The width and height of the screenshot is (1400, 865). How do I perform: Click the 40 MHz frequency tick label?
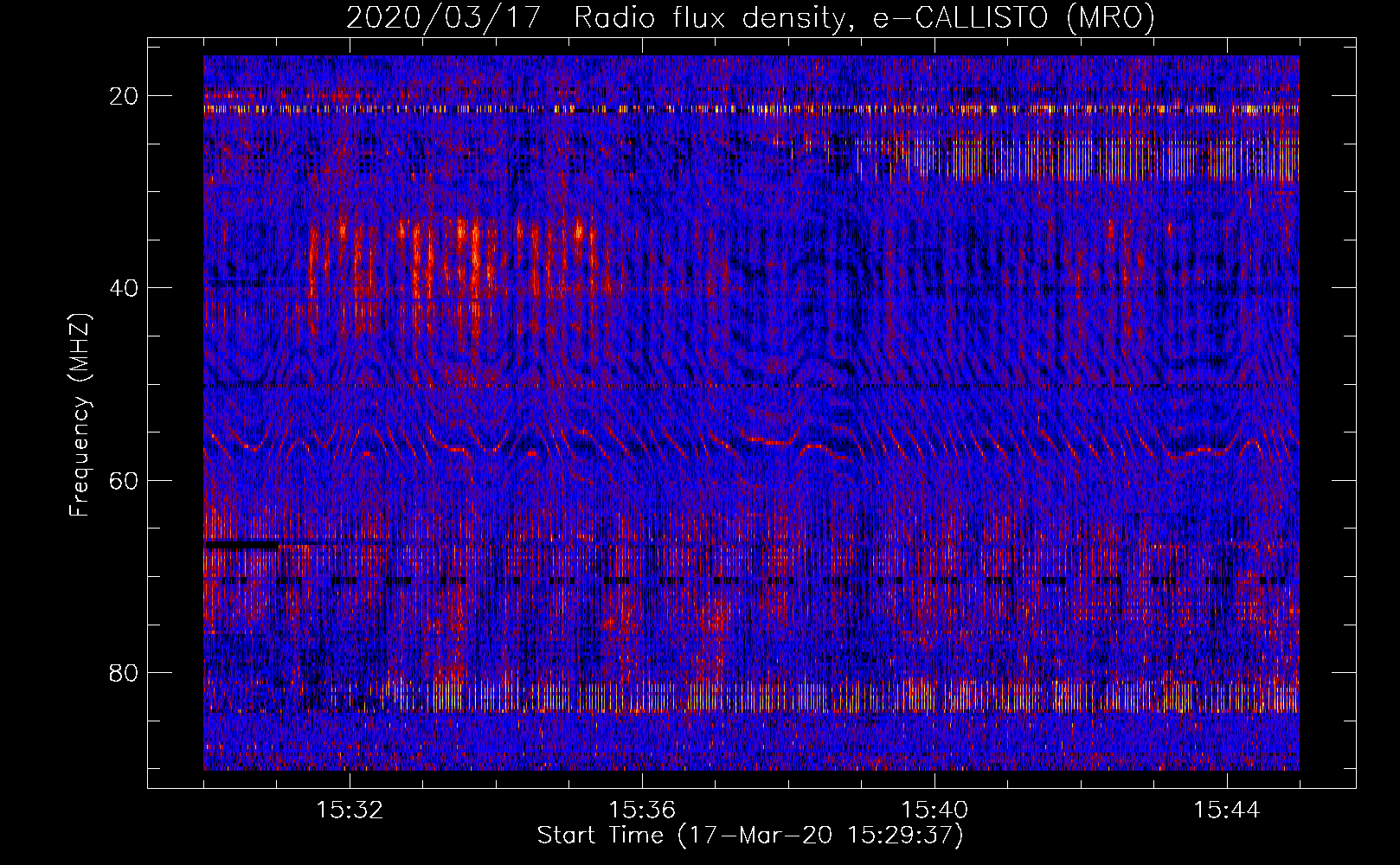[x=125, y=288]
